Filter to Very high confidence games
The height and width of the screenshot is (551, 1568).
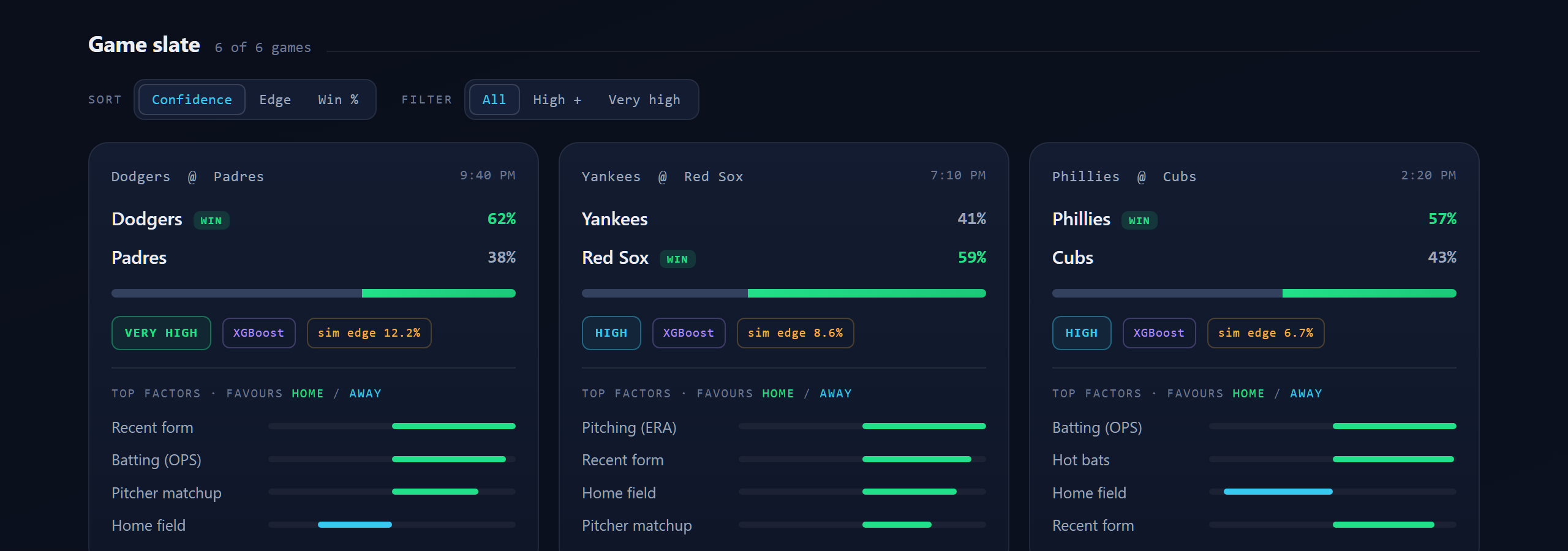644,99
